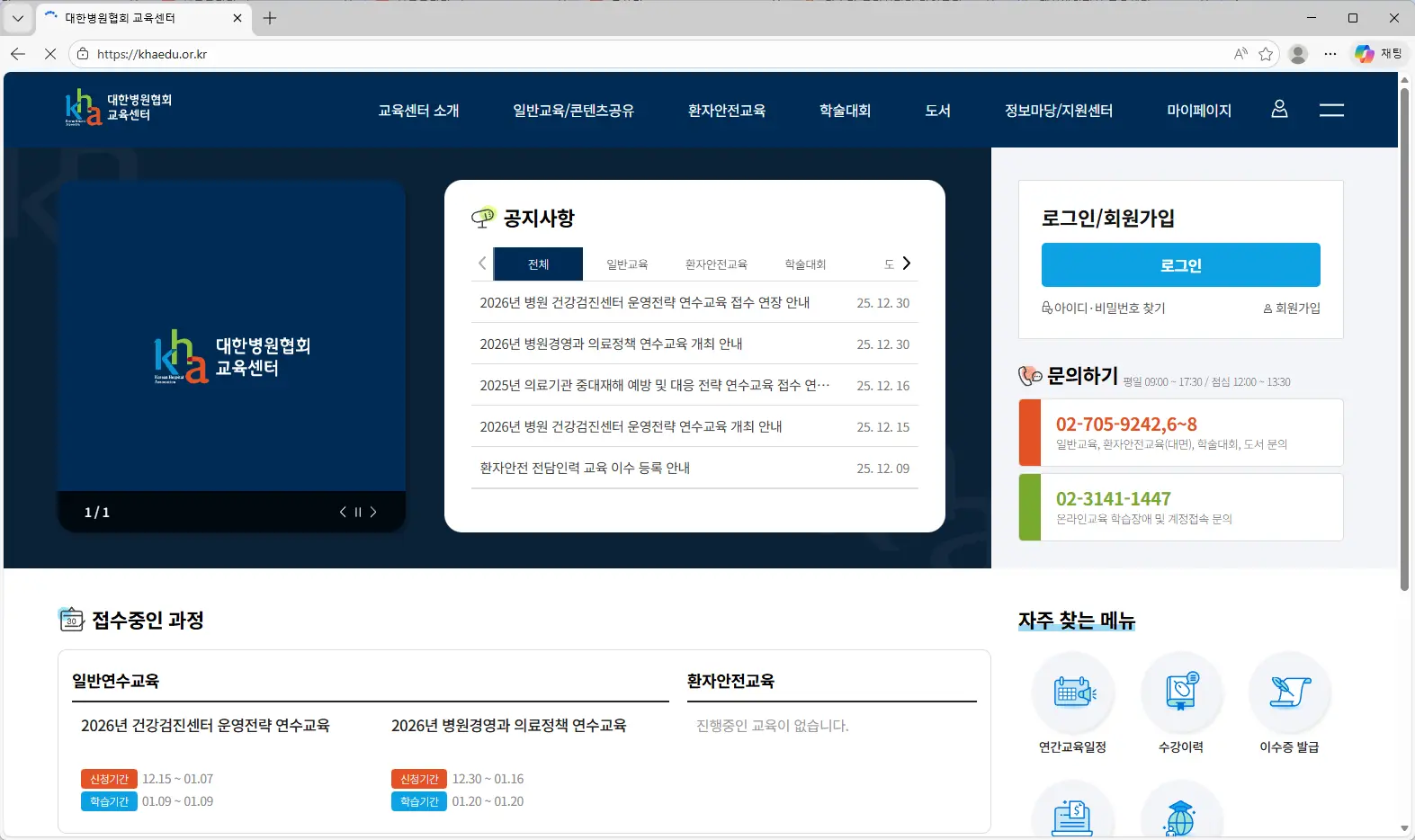Stop page loading with the X button
The image size is (1415, 840).
[x=50, y=54]
